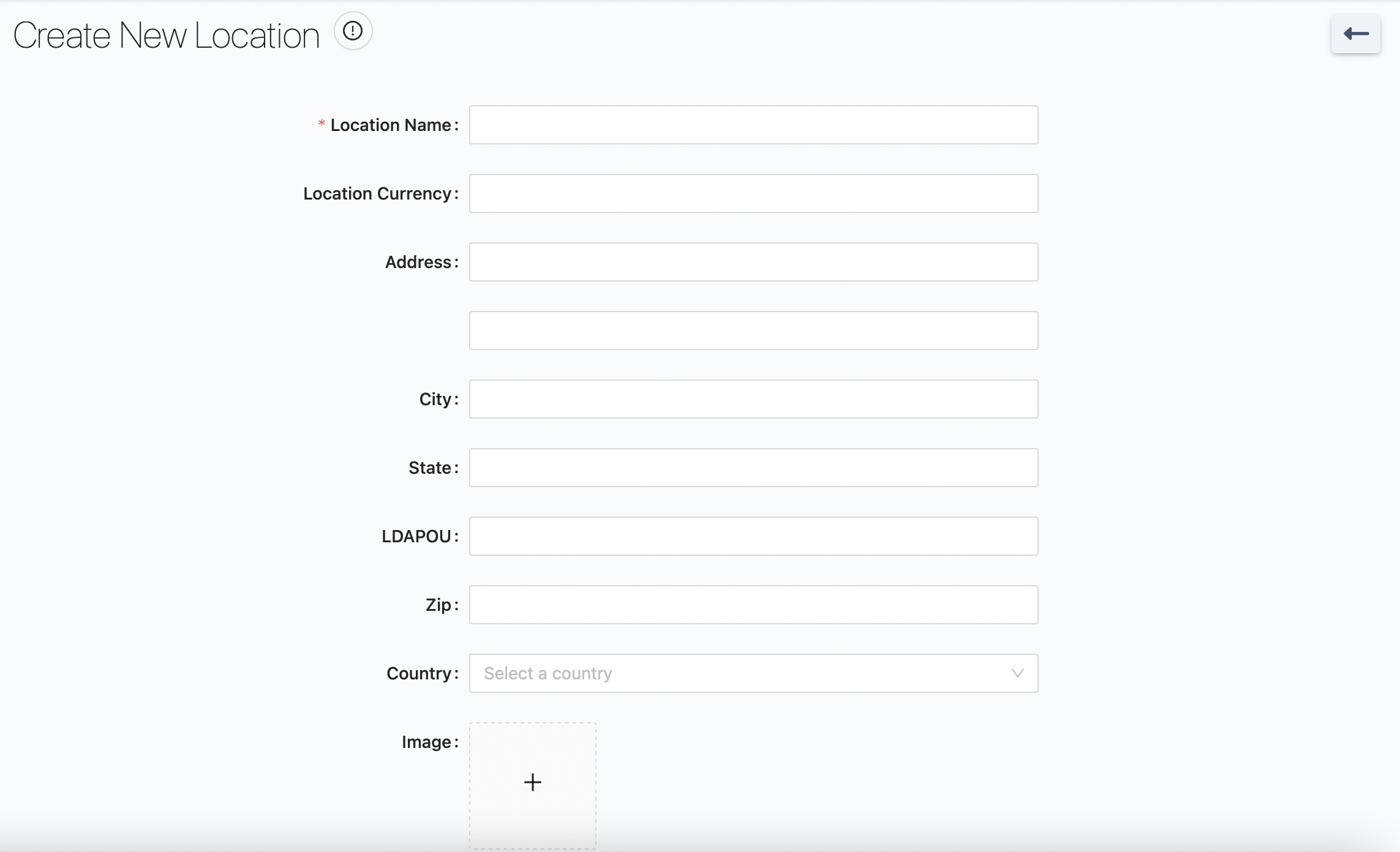The width and height of the screenshot is (1400, 852).
Task: Click the info icon beside Create New Location
Action: [353, 31]
